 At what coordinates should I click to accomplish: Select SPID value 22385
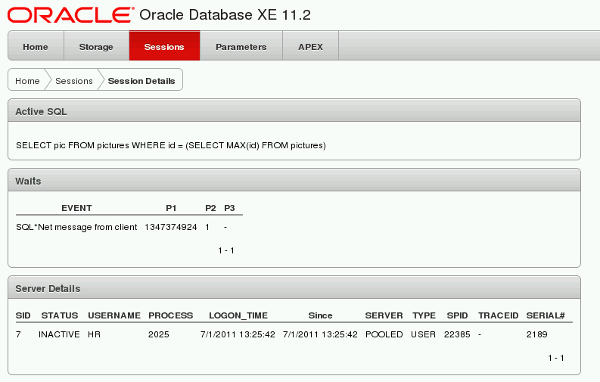(x=457, y=335)
